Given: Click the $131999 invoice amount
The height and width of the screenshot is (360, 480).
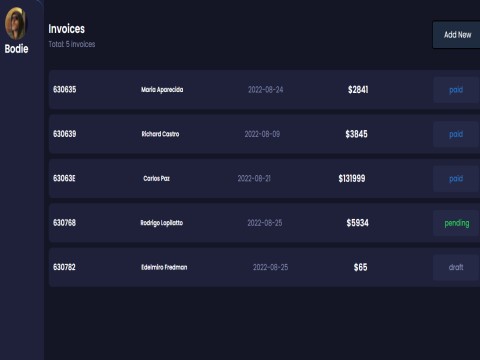Looking at the screenshot, I should [352, 178].
